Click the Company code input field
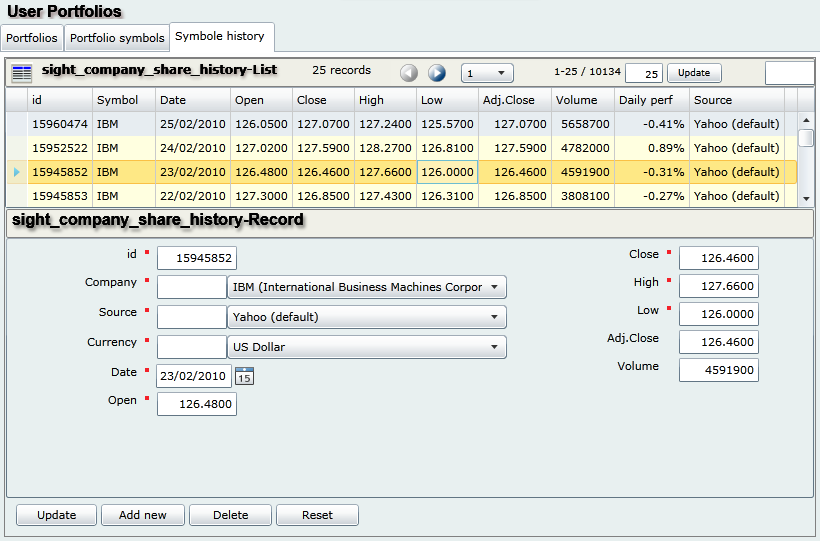The image size is (820, 541). coord(191,287)
